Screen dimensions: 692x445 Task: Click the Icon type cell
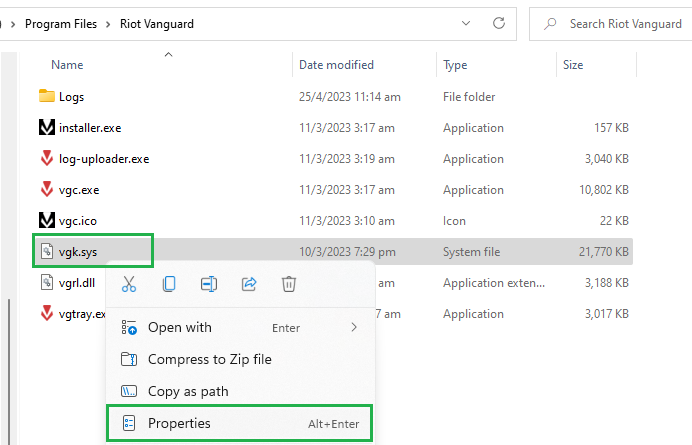[x=454, y=221]
